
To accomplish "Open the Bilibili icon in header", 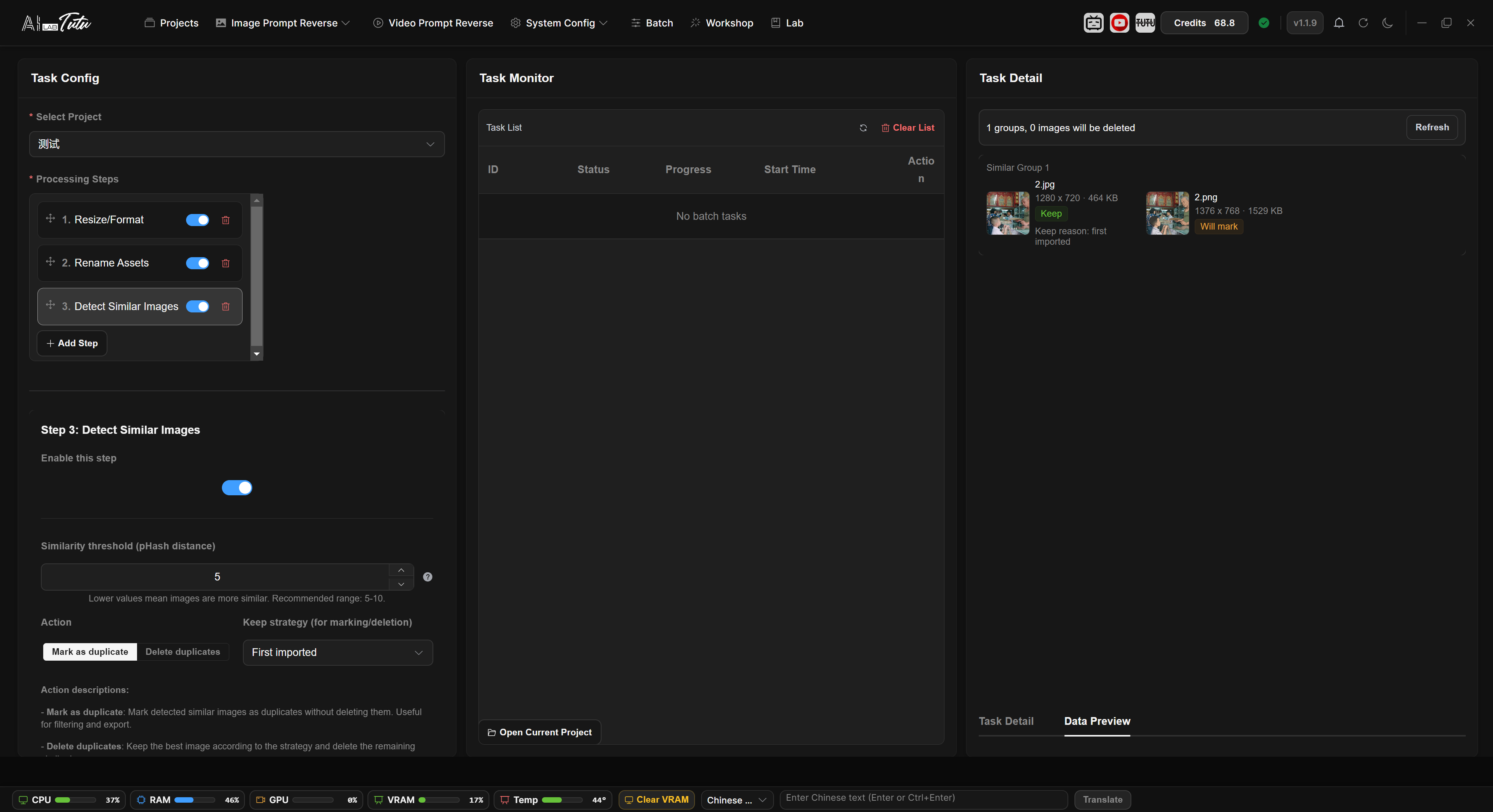I will (1093, 23).
